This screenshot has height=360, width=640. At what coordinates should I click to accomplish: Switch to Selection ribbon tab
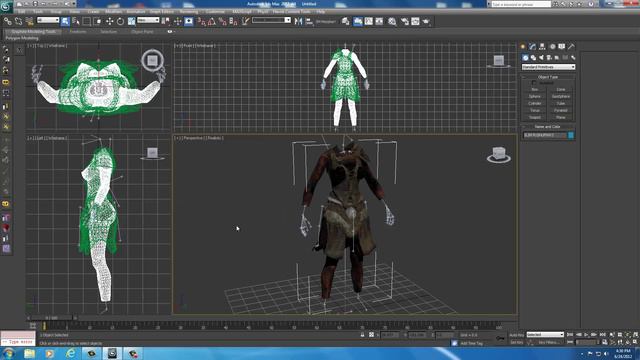click(x=109, y=31)
